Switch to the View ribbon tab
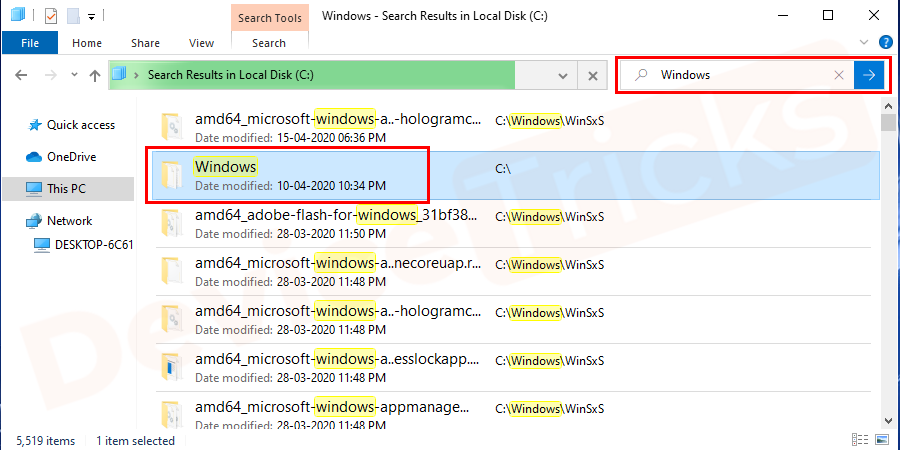900x450 pixels. pos(201,43)
